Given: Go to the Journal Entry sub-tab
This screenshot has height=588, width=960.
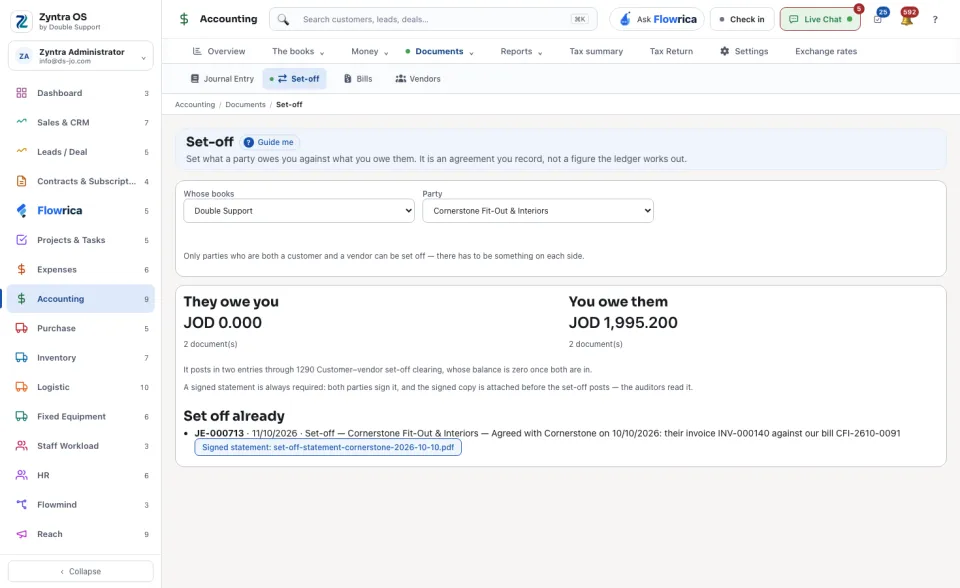Looking at the screenshot, I should click(222, 78).
